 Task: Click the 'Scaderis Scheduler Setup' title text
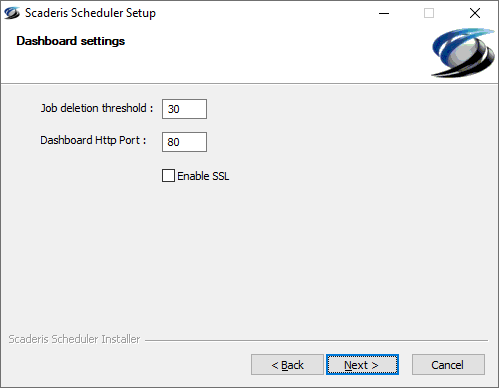[x=90, y=13]
